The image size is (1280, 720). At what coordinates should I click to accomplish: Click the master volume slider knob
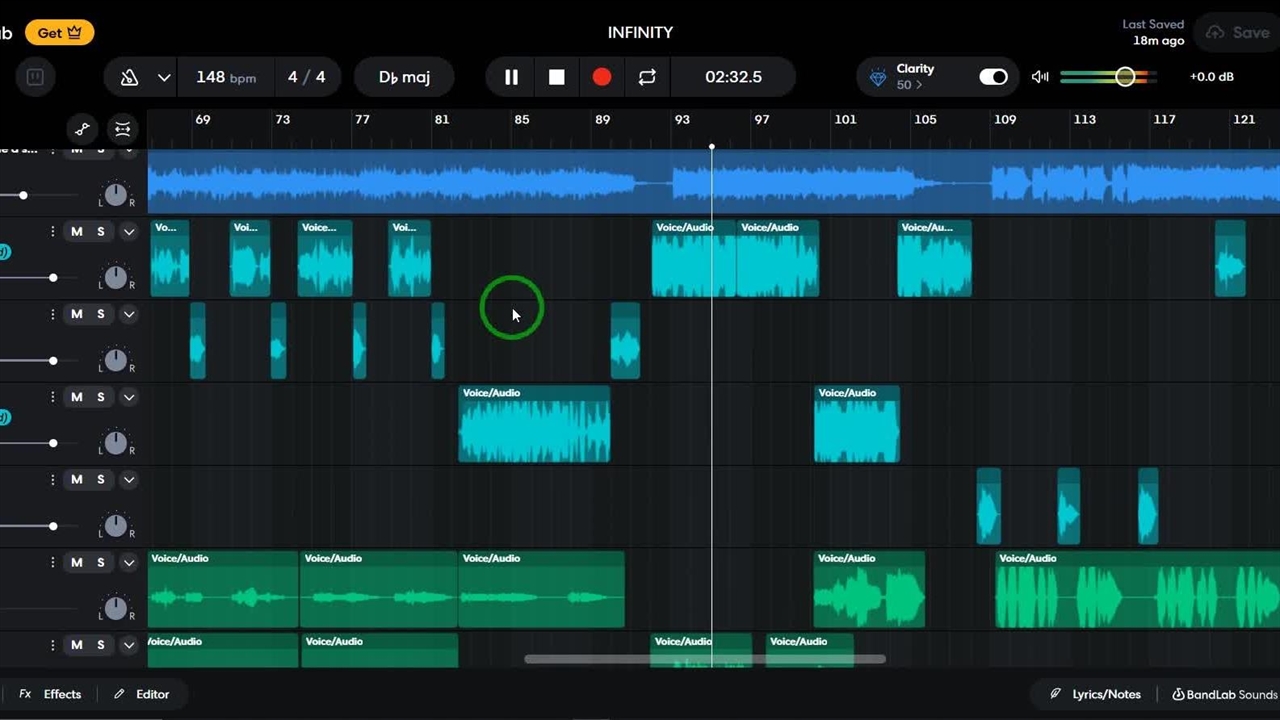click(1125, 77)
